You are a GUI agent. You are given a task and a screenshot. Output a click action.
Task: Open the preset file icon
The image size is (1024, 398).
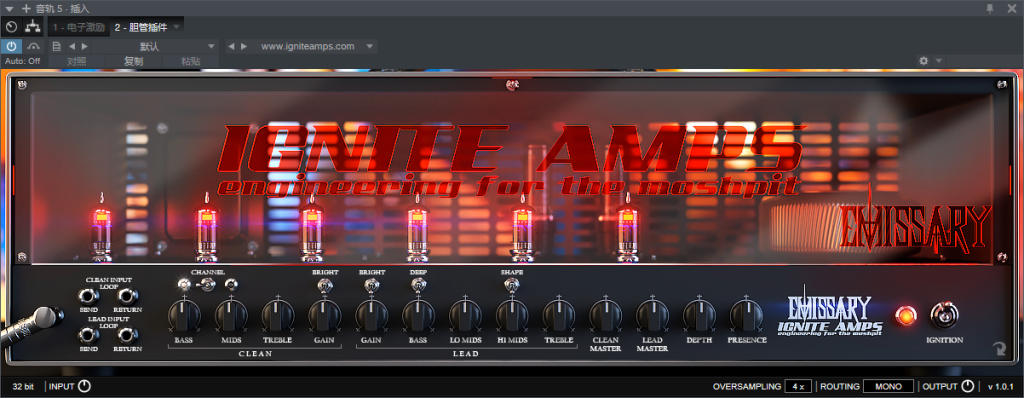pos(56,46)
